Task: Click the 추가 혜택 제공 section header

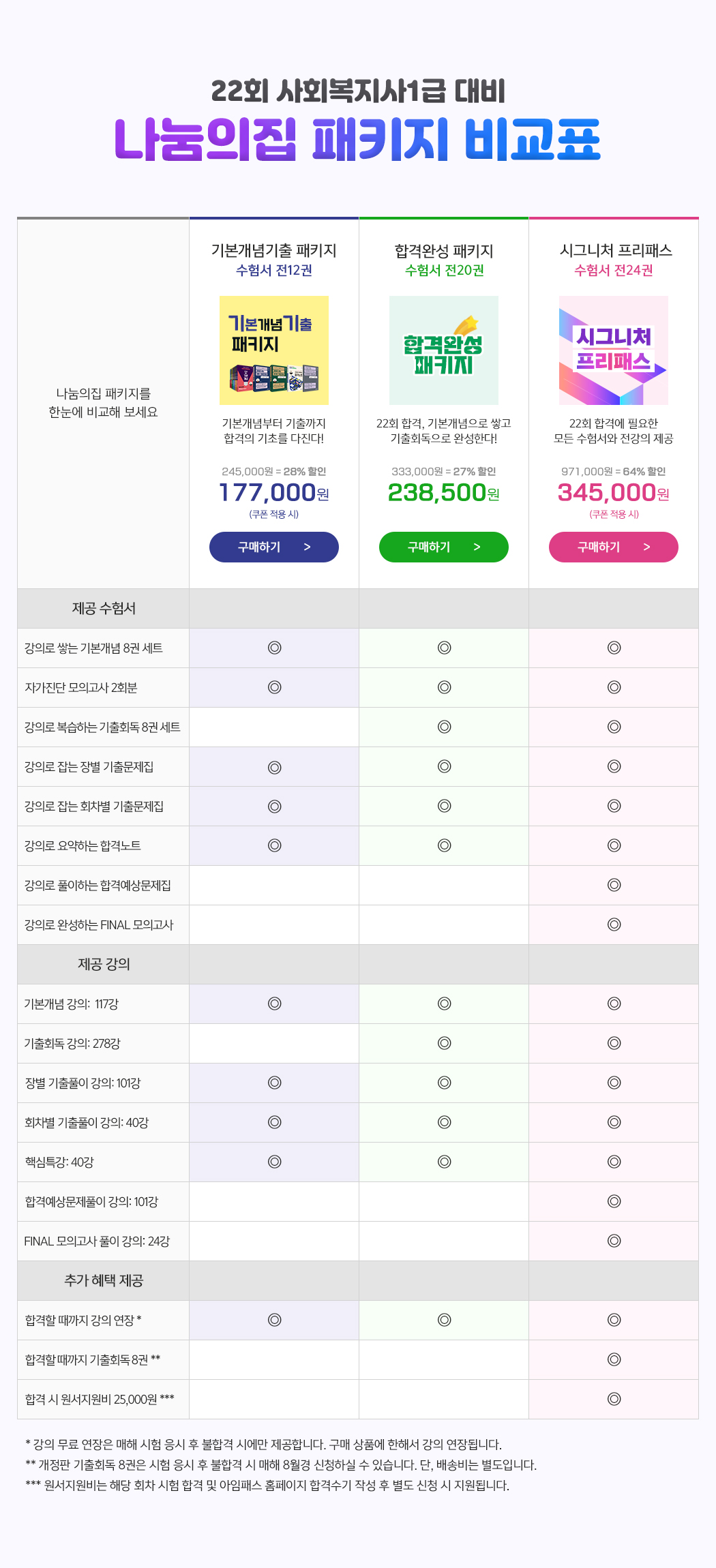Action: tap(104, 1280)
